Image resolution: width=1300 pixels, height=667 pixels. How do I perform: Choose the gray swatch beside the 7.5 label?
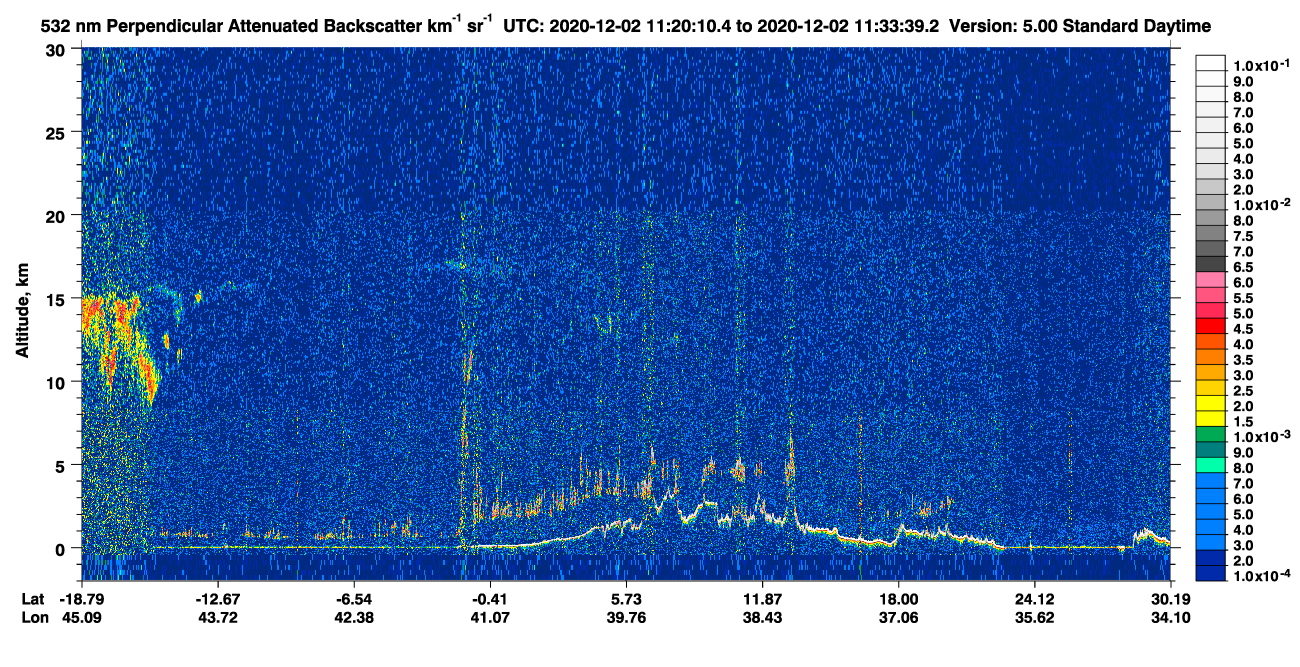click(1211, 235)
